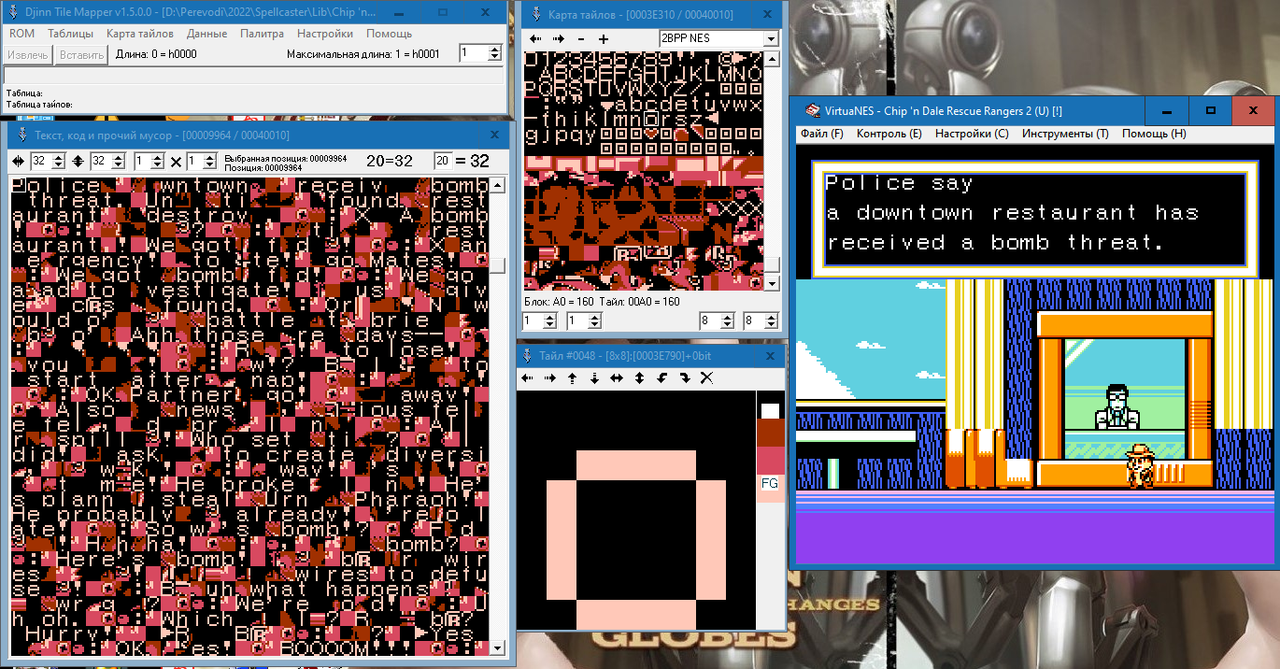
Task: Click tile map graphics display
Action: coord(643,171)
